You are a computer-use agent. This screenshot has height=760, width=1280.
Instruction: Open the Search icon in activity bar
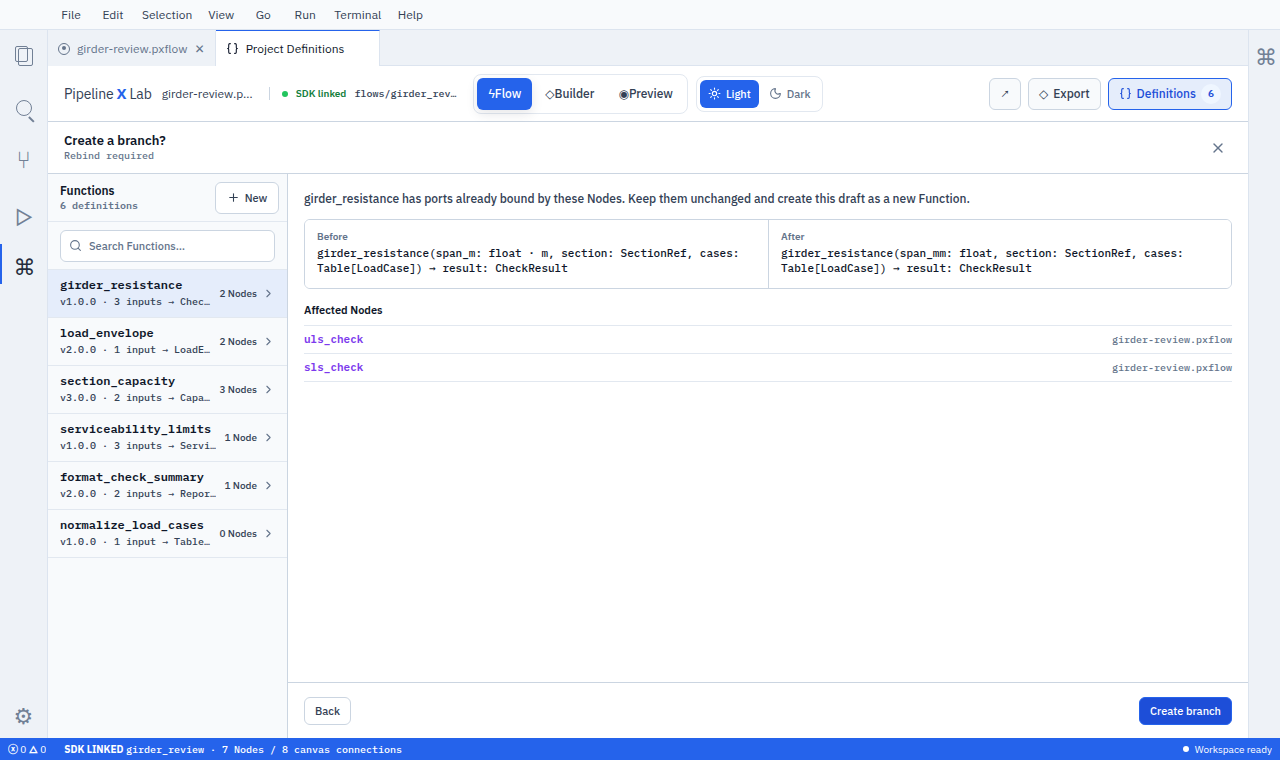coord(24,109)
